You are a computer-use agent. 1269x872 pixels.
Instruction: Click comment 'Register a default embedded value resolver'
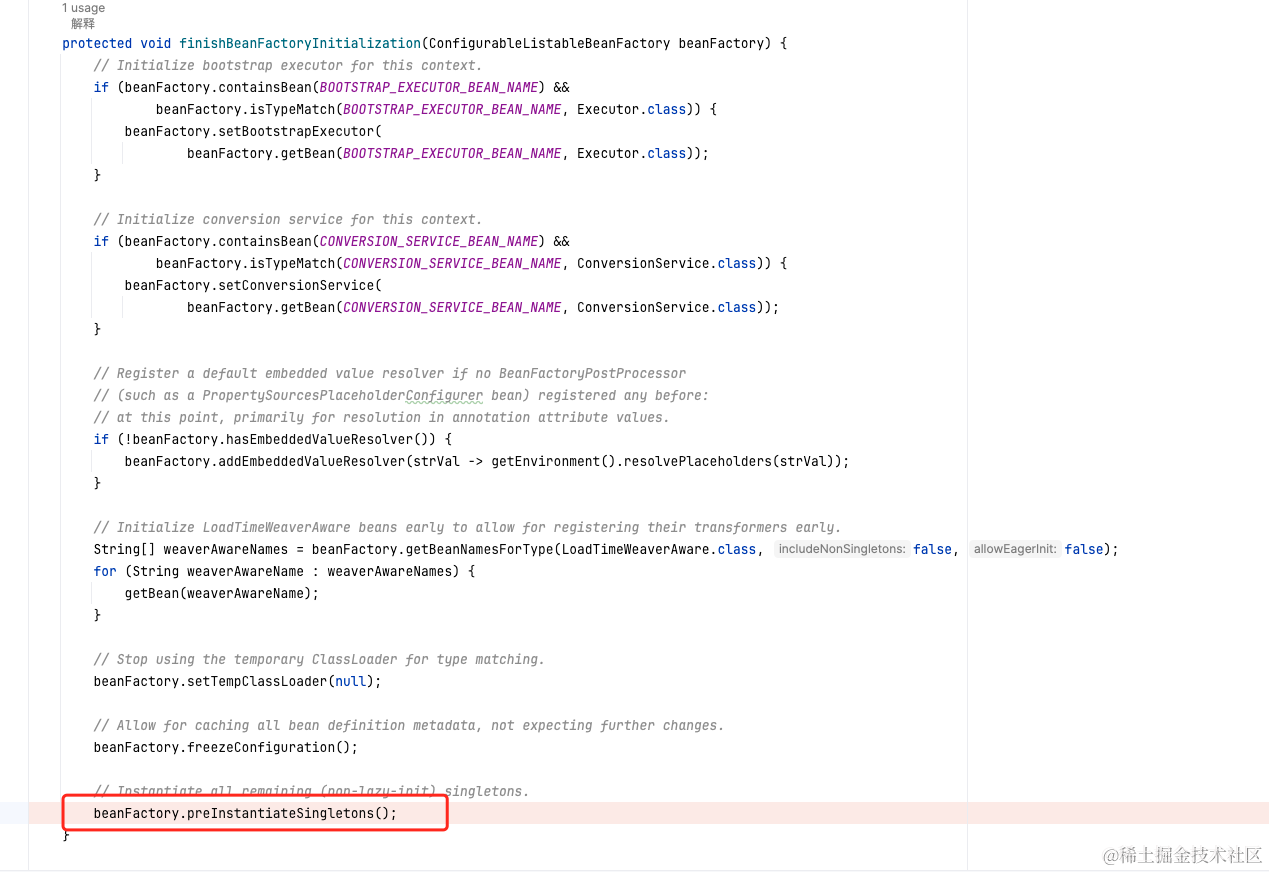coord(390,373)
